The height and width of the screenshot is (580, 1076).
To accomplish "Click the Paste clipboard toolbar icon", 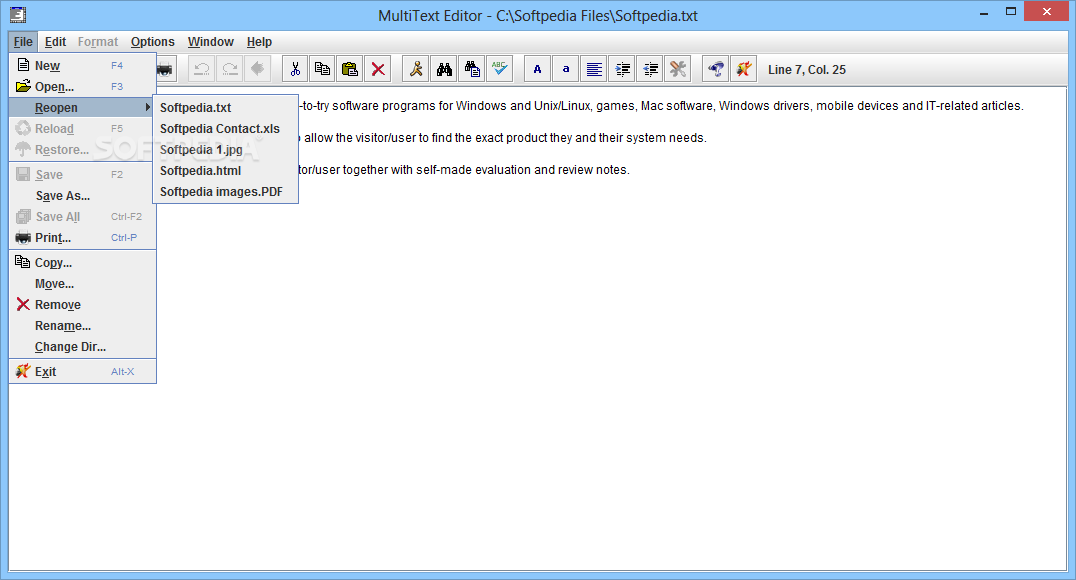I will pos(350,69).
